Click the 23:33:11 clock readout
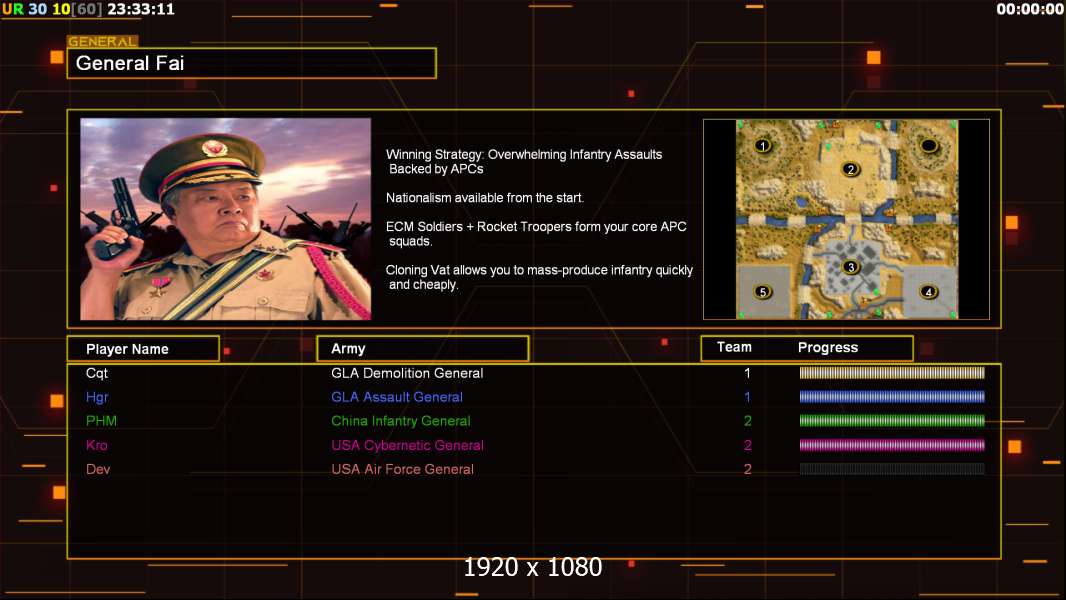Viewport: 1066px width, 600px height. click(141, 9)
